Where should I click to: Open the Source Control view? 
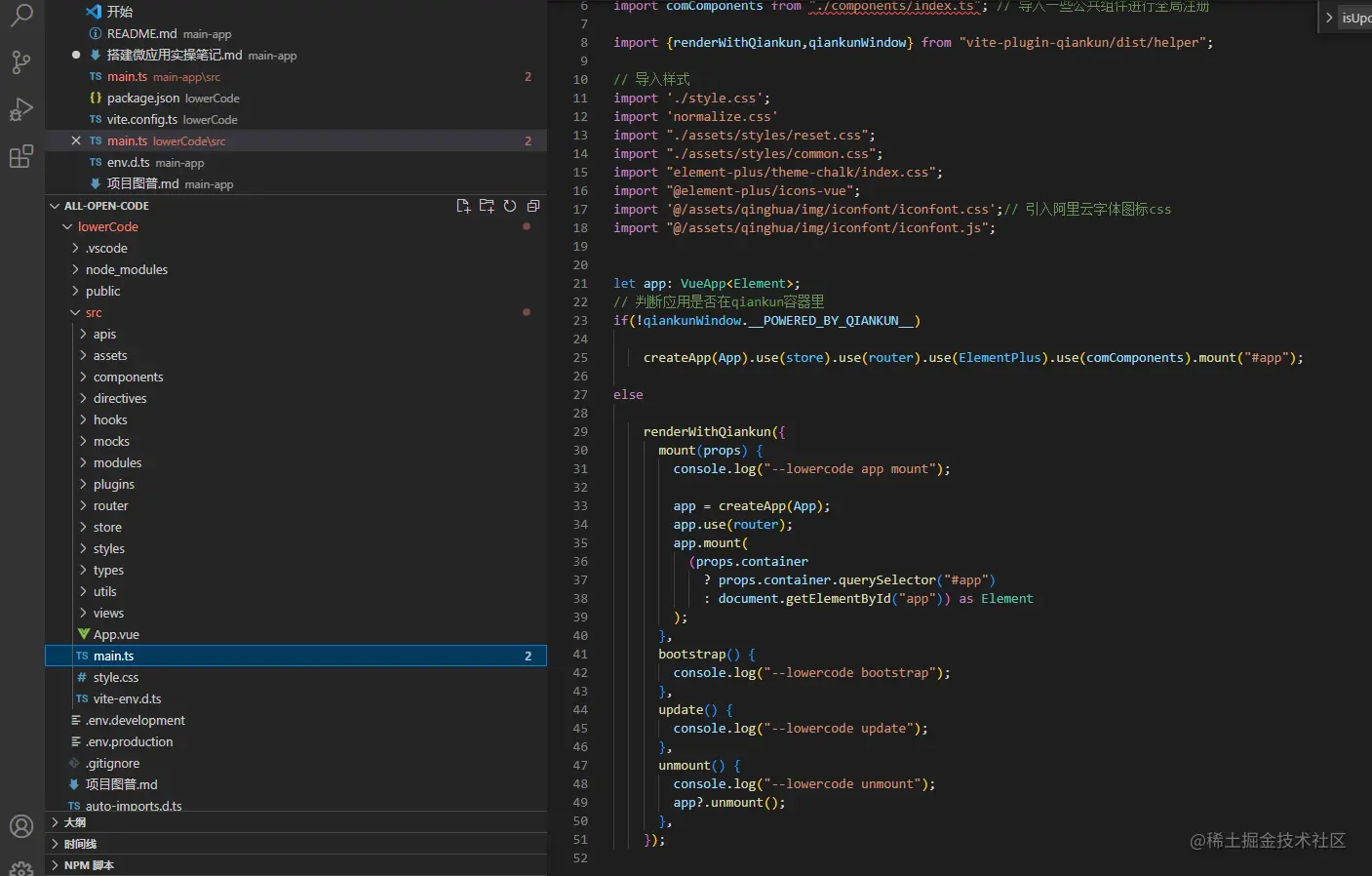click(x=21, y=62)
